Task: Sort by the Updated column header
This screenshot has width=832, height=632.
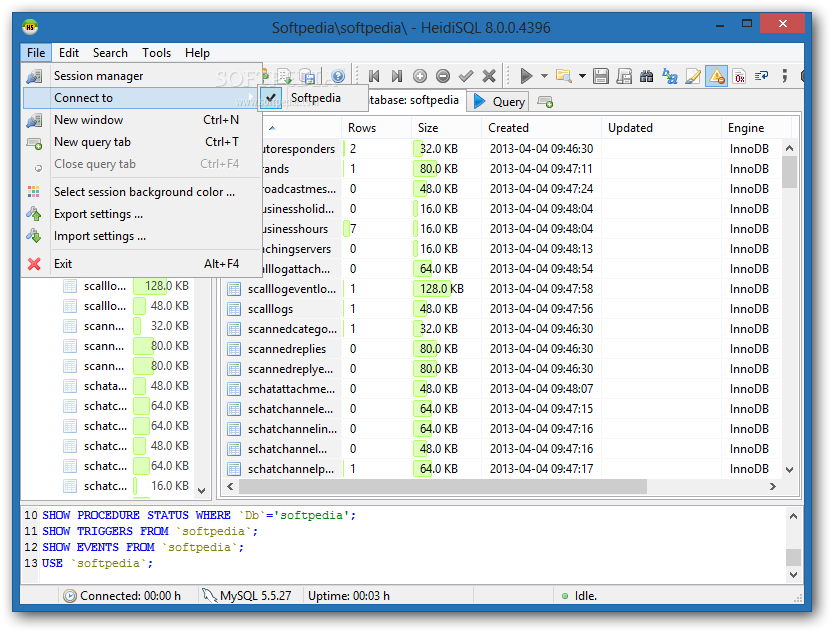Action: (x=661, y=128)
